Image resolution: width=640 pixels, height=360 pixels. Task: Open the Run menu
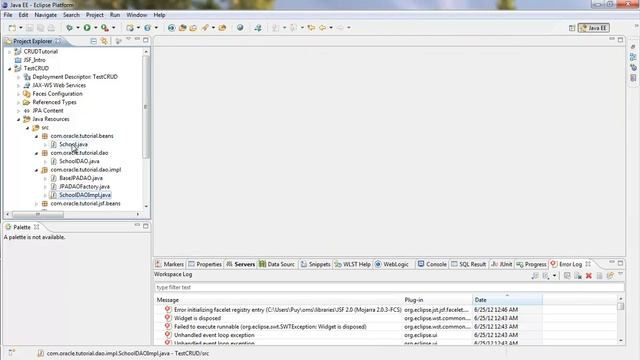click(x=115, y=15)
